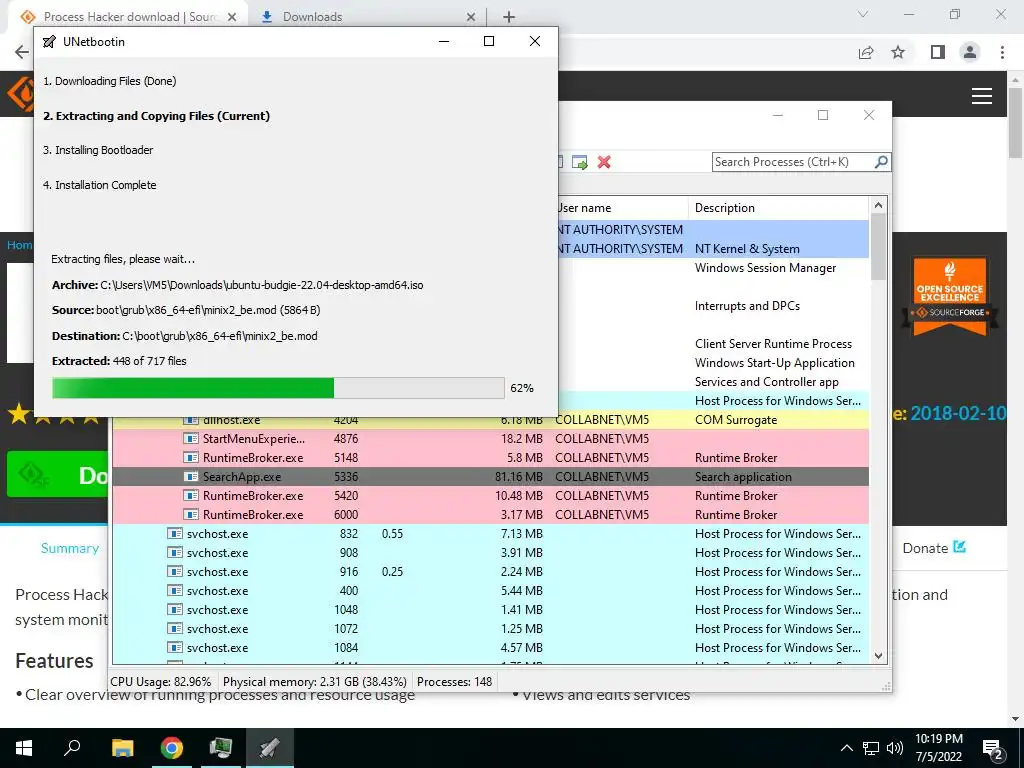Click the Installing Bootloader step text
Screen dimensions: 1024x768
tap(98, 150)
